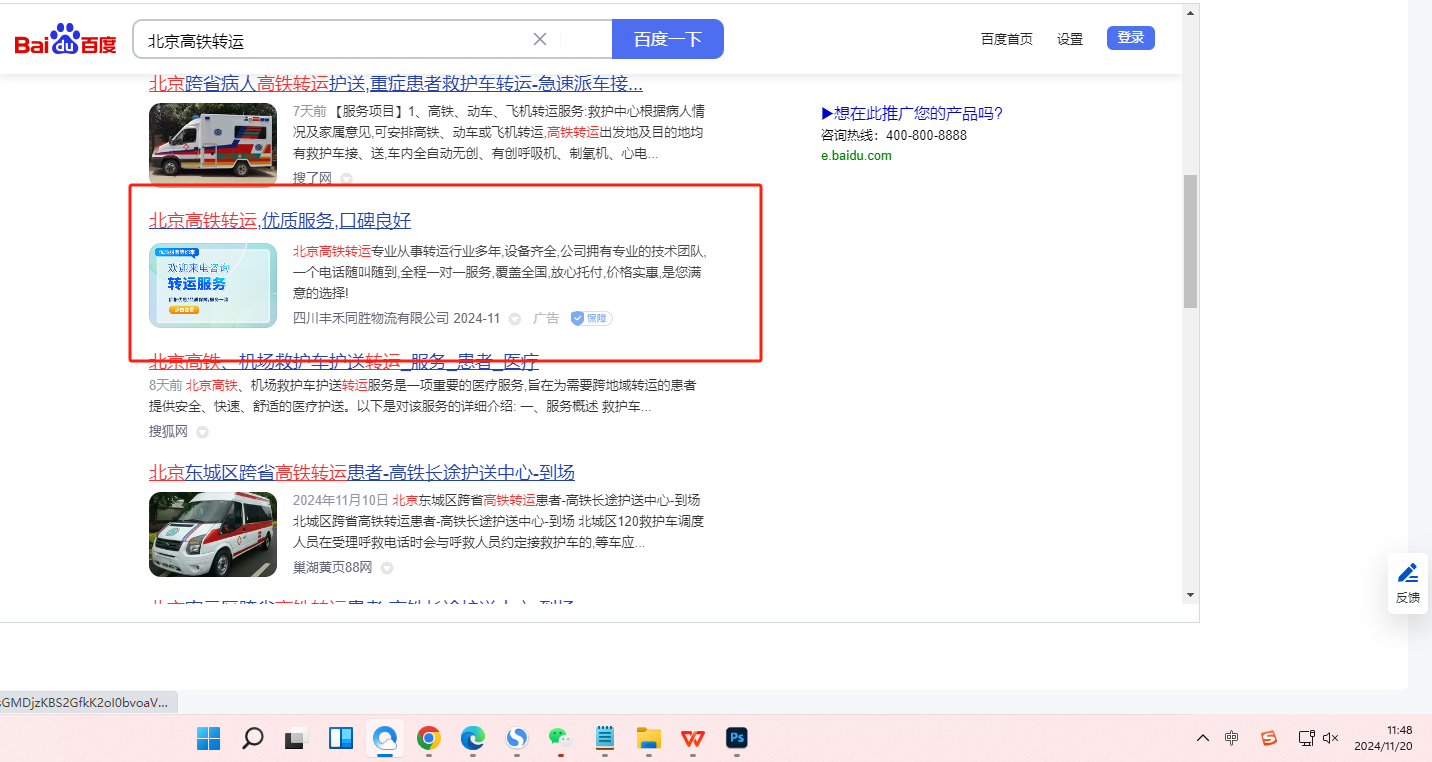Open the 北京高铁转运,优质服务,口碑良好 ad link

pyautogui.click(x=280, y=221)
